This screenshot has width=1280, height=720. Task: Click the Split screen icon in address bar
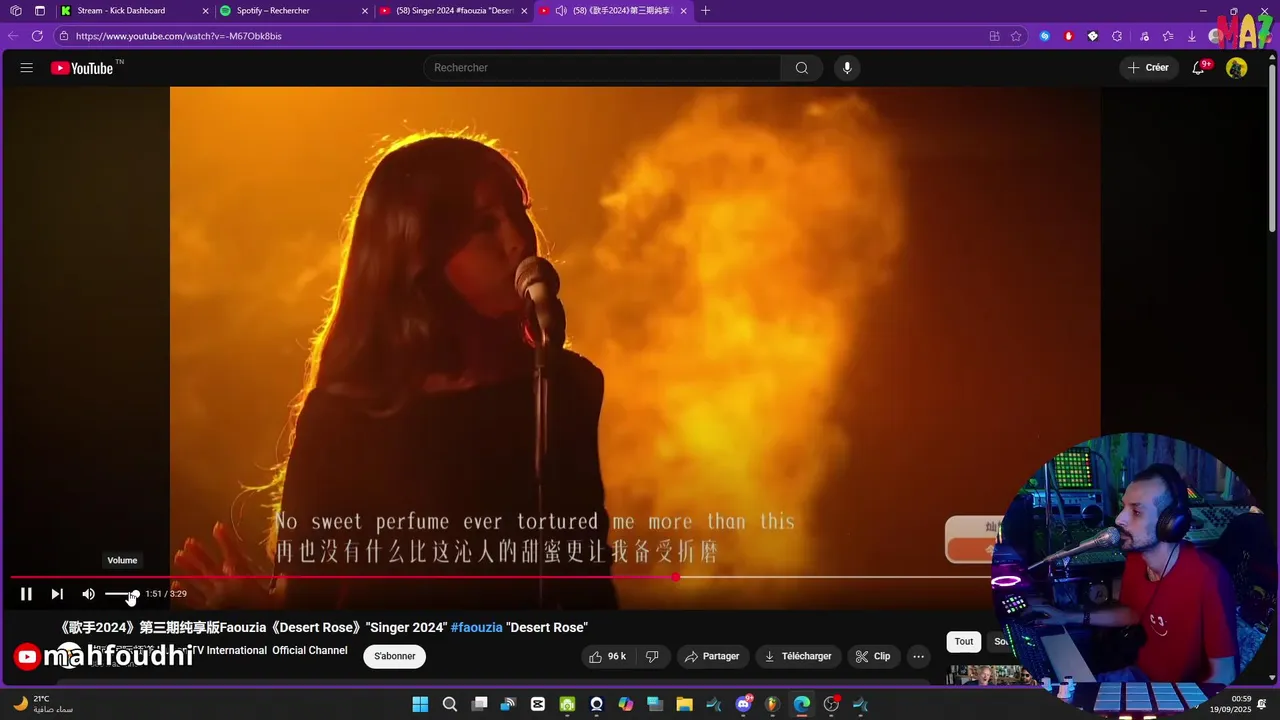pyautogui.click(x=994, y=36)
